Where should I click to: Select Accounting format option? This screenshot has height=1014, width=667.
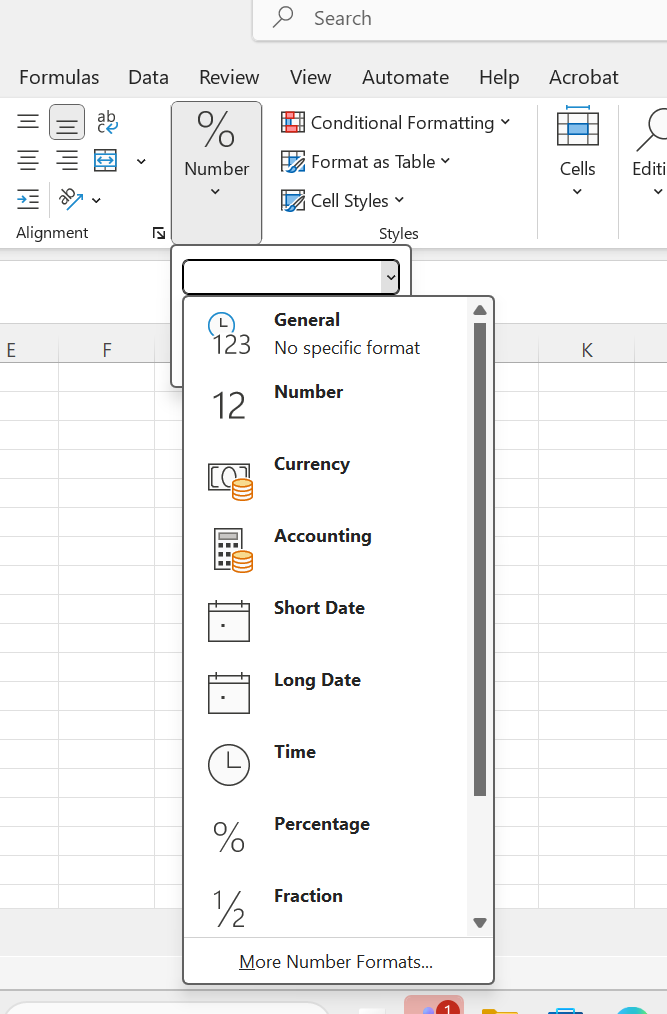click(325, 549)
